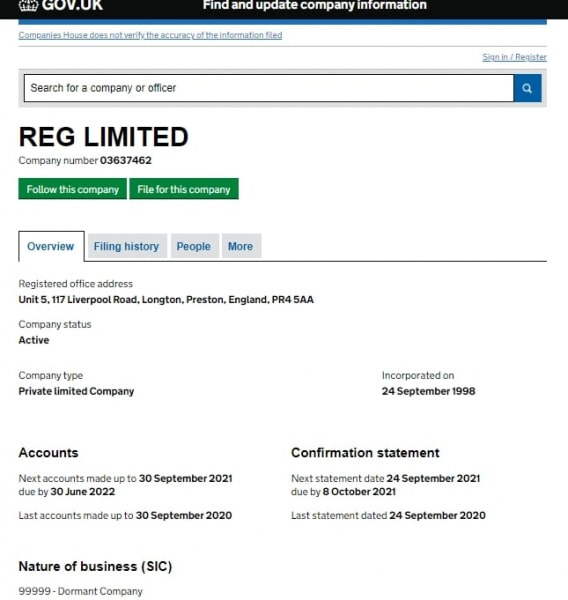
Task: Open the People tab
Action: coord(194,246)
